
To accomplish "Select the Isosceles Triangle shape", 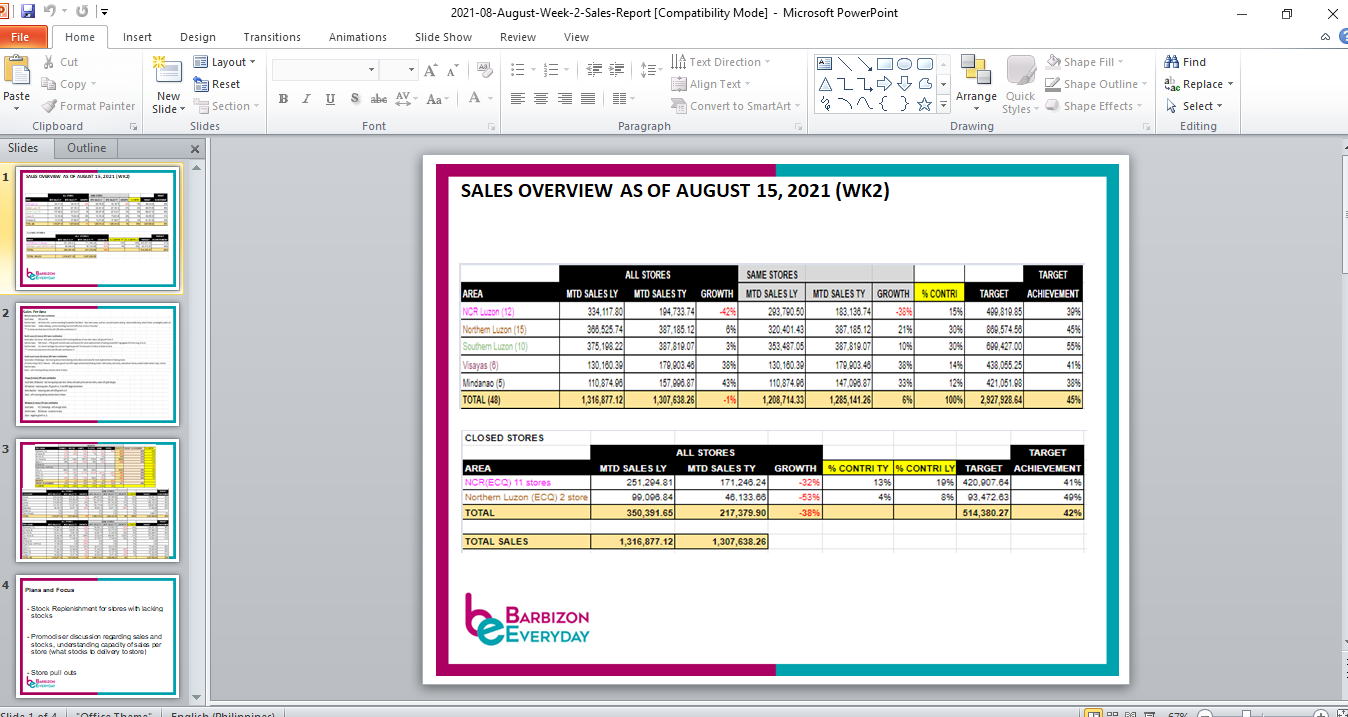I will (826, 84).
